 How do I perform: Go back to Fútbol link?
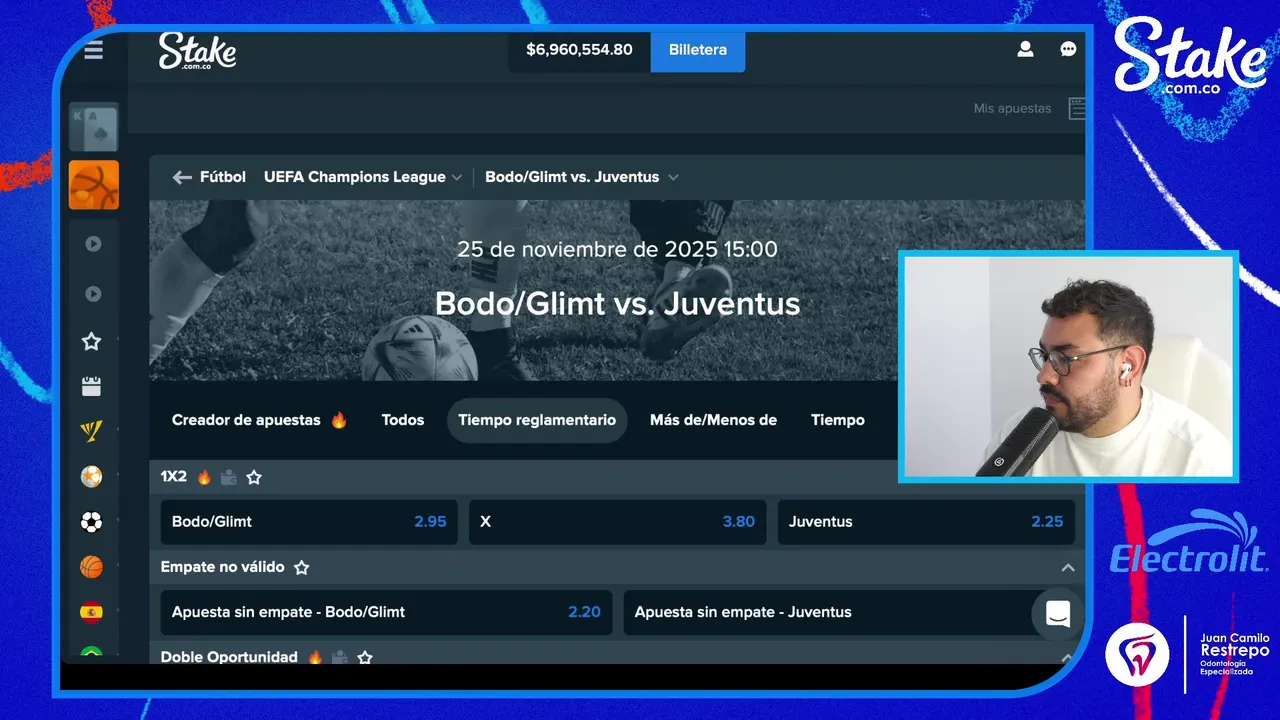(223, 177)
